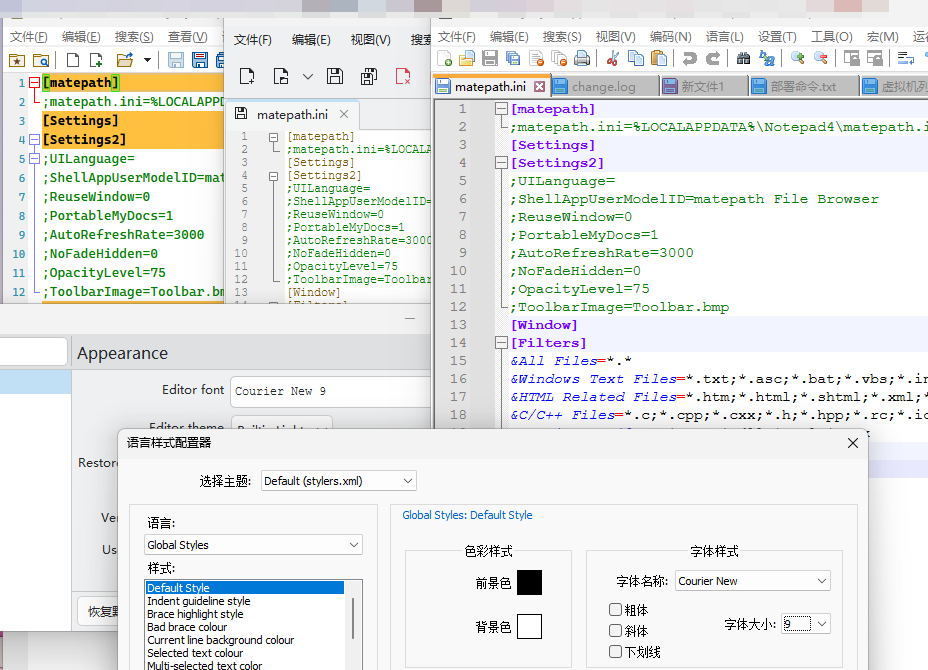The height and width of the screenshot is (670, 928).
Task: Click the Save All toolbar icon
Action: pos(513,56)
